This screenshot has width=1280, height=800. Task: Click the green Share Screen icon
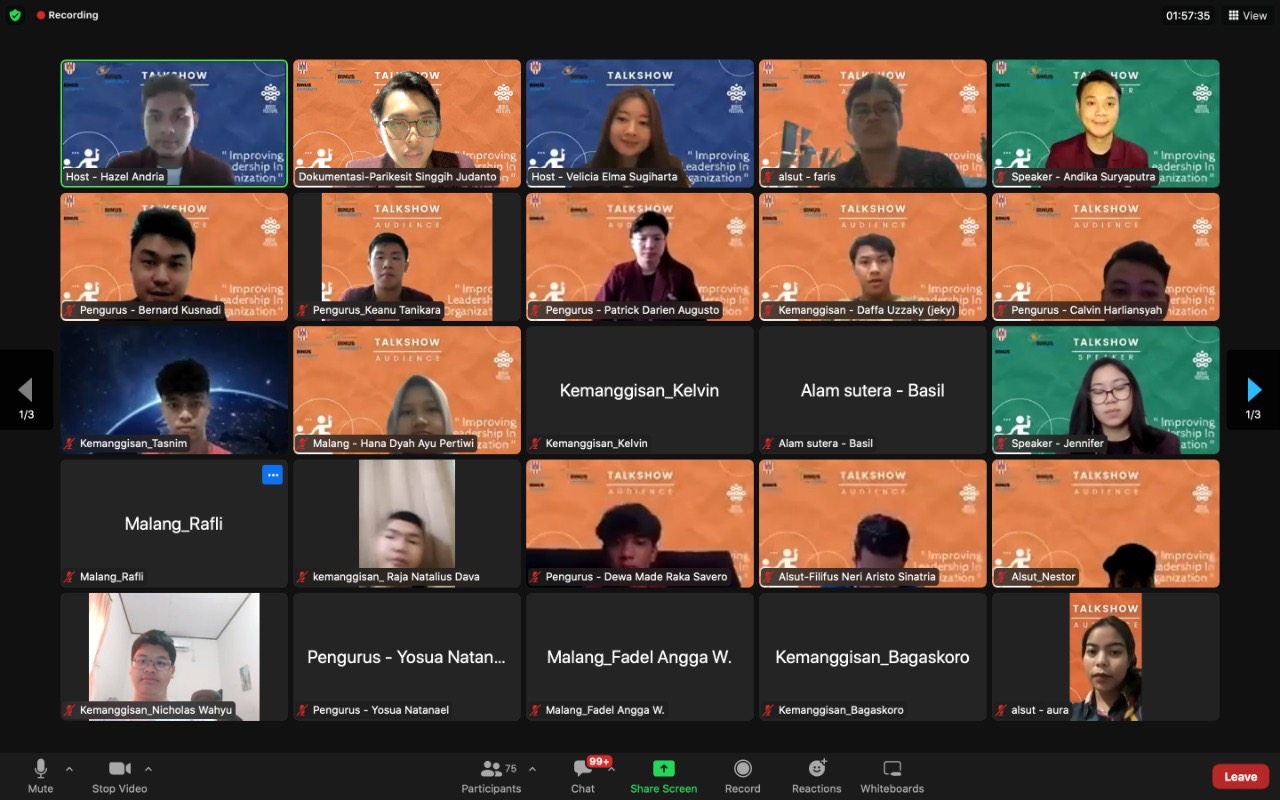click(664, 769)
